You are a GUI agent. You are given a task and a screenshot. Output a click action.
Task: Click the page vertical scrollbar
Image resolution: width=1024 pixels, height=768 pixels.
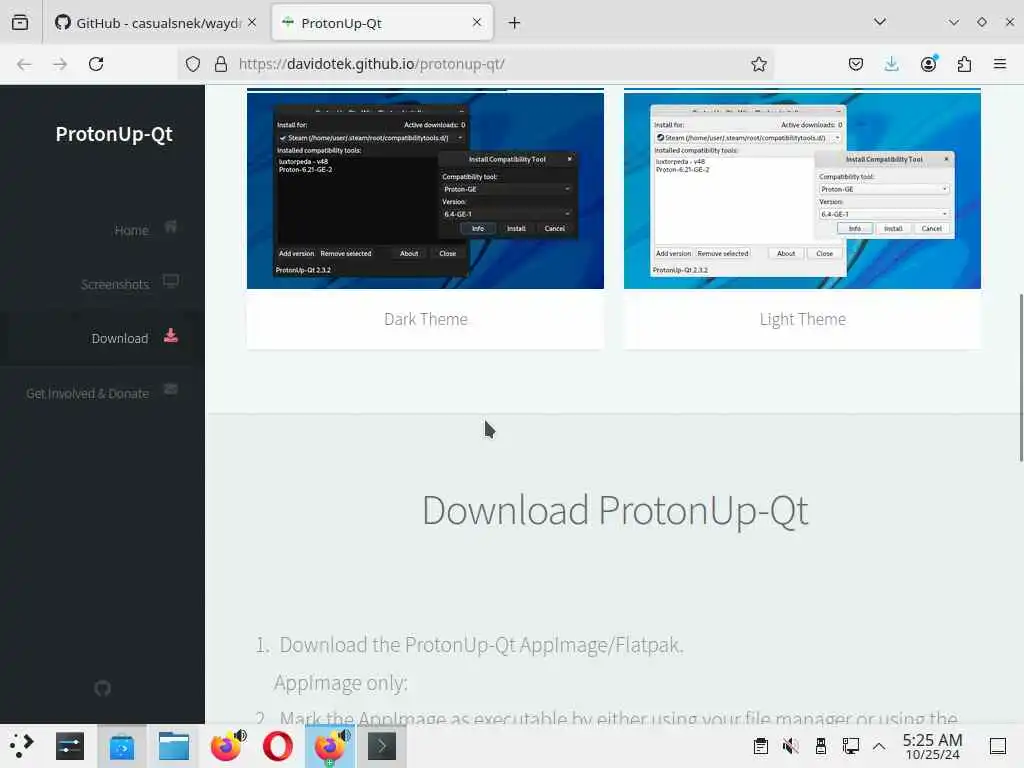(x=1021, y=377)
